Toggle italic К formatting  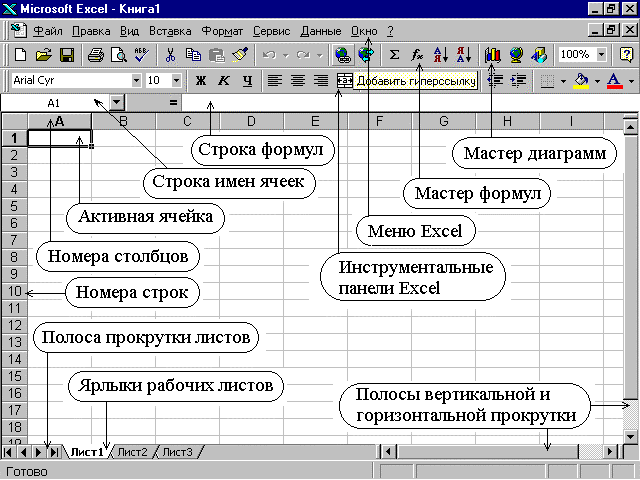pos(223,80)
